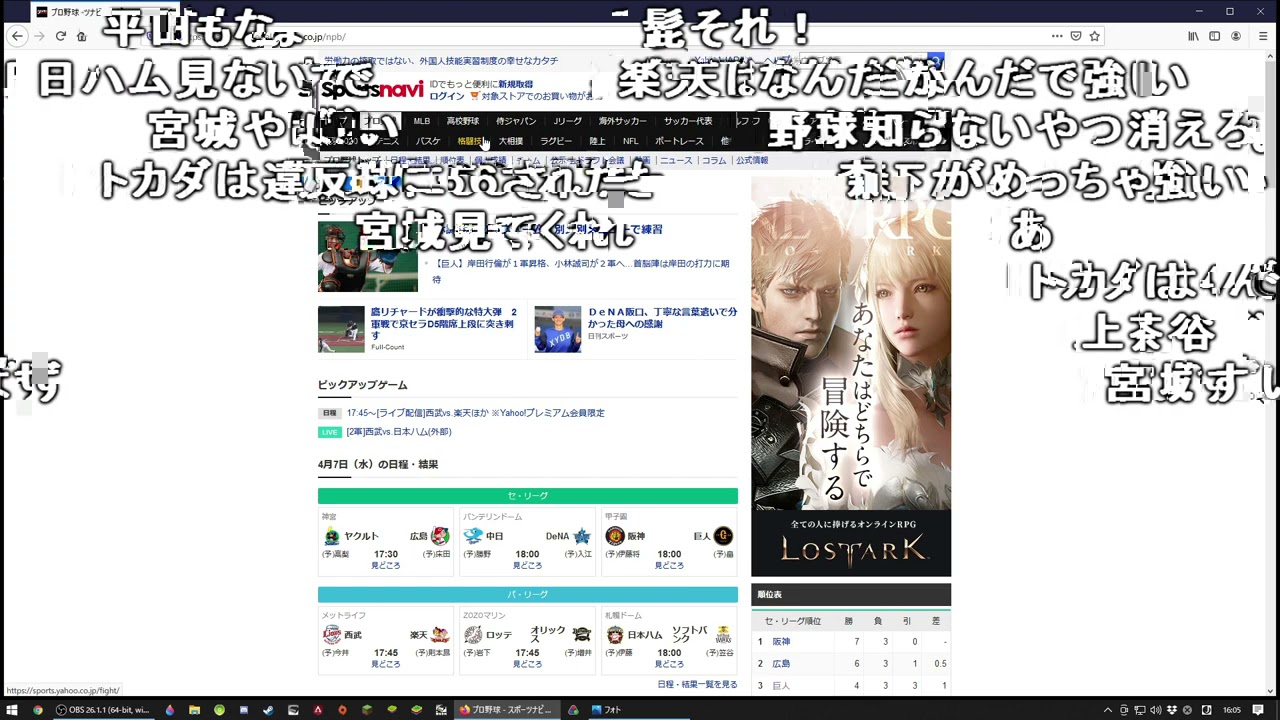Open the browser home page icon
This screenshot has width=1280, height=720.
[82, 36]
